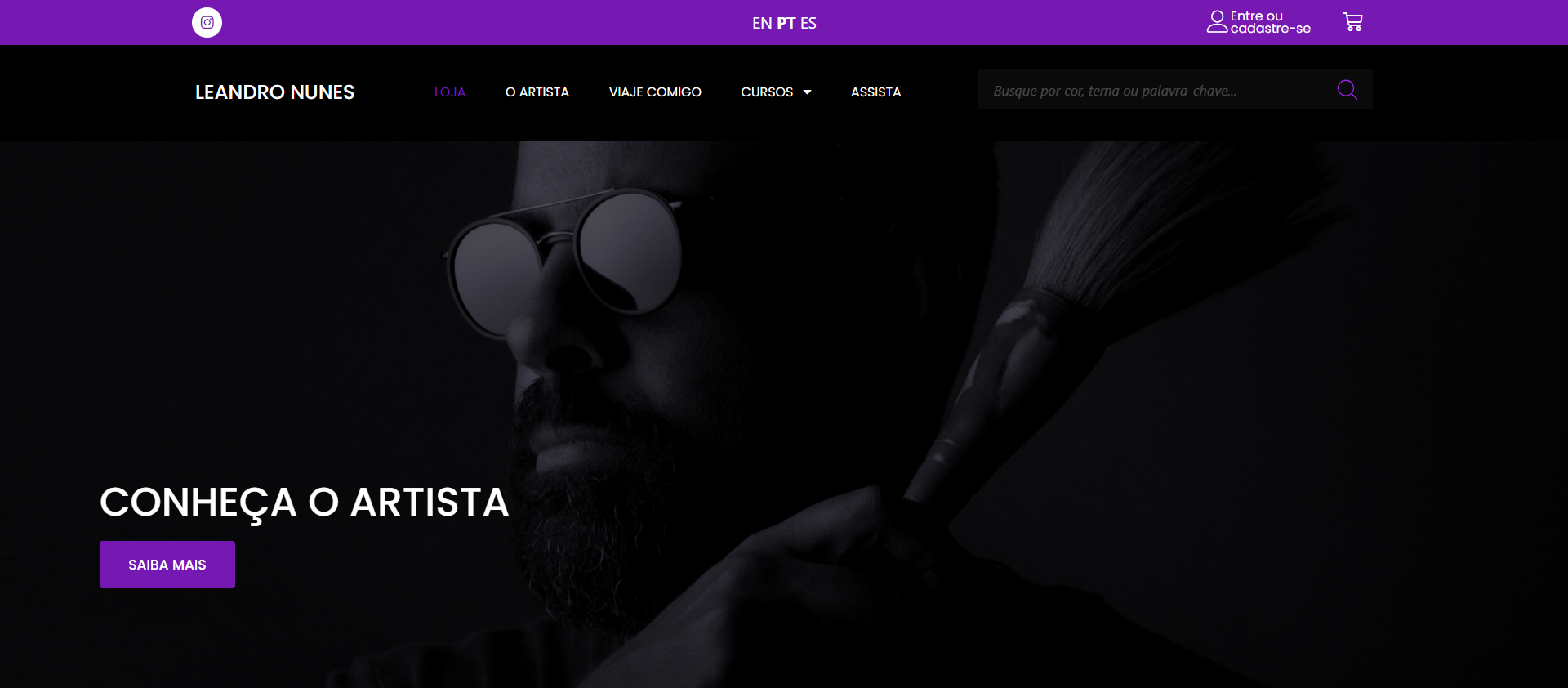Click the artist hero banner image
The width and height of the screenshot is (1568, 688).
(x=784, y=414)
